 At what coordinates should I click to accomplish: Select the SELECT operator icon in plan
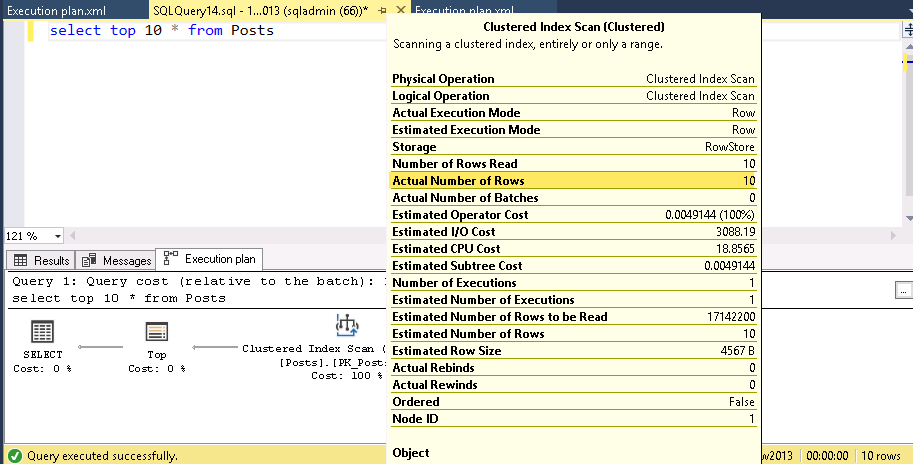(x=42, y=331)
